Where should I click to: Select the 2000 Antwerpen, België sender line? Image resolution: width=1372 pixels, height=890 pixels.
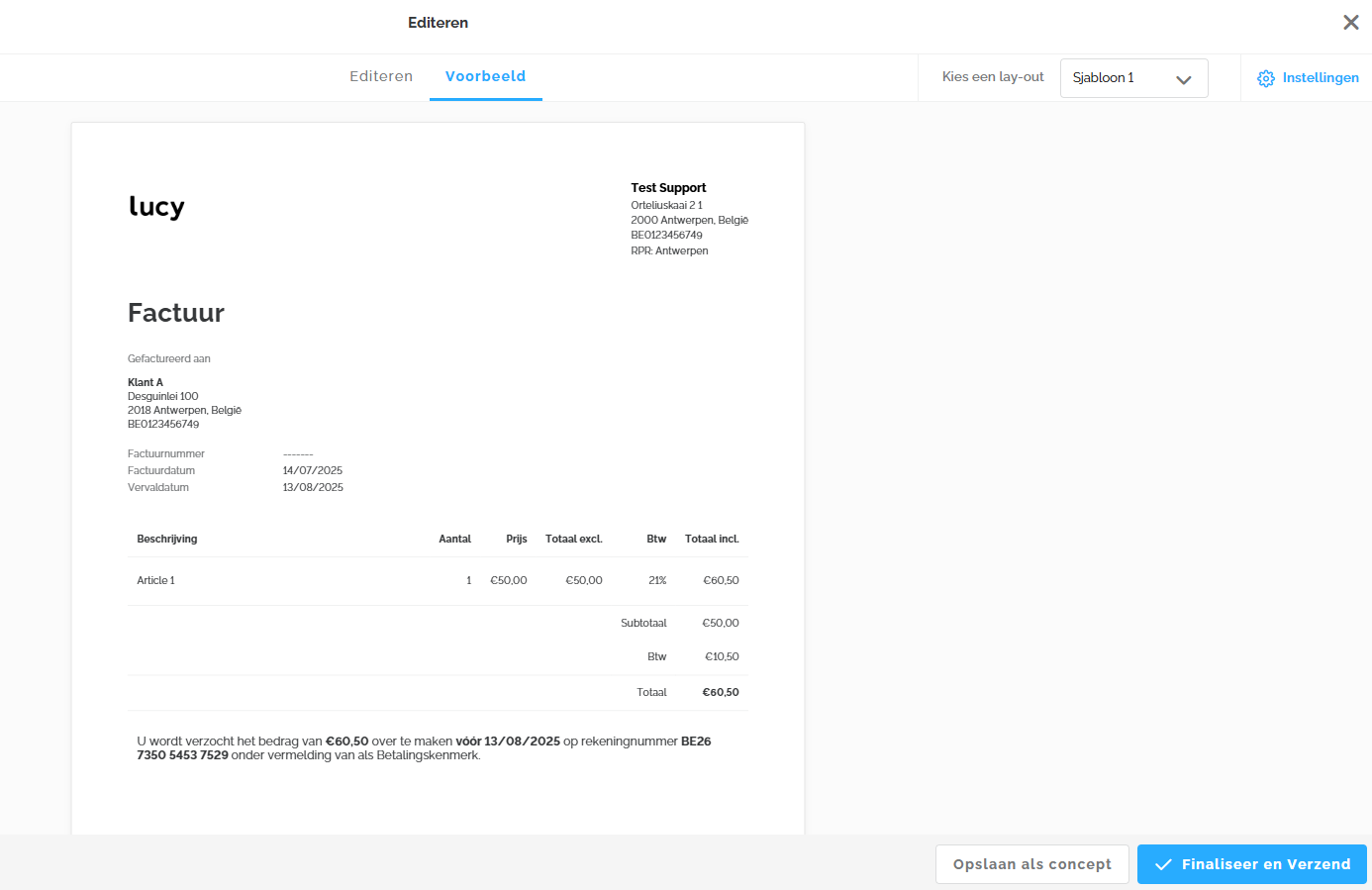(689, 220)
